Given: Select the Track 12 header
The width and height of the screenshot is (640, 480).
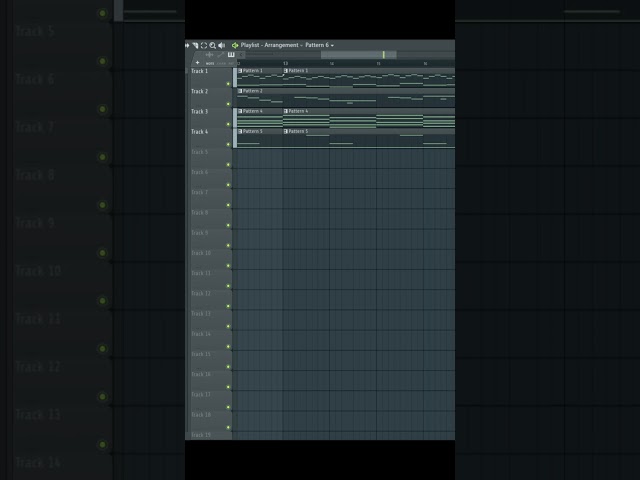Looking at the screenshot, I should pos(209,300).
